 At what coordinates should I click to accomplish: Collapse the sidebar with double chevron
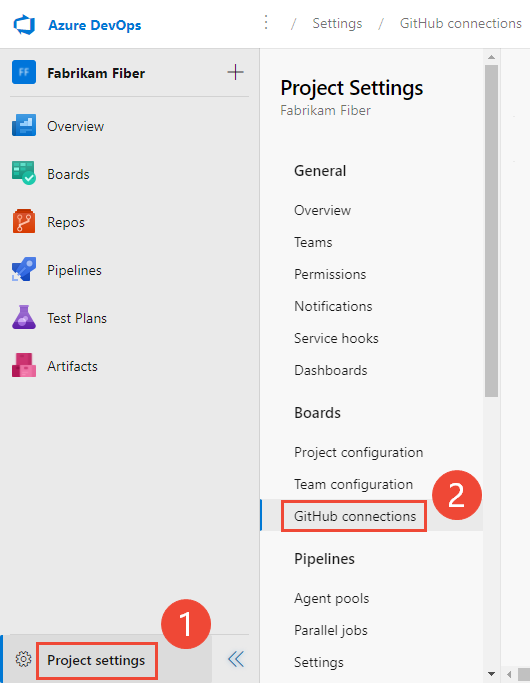236,659
